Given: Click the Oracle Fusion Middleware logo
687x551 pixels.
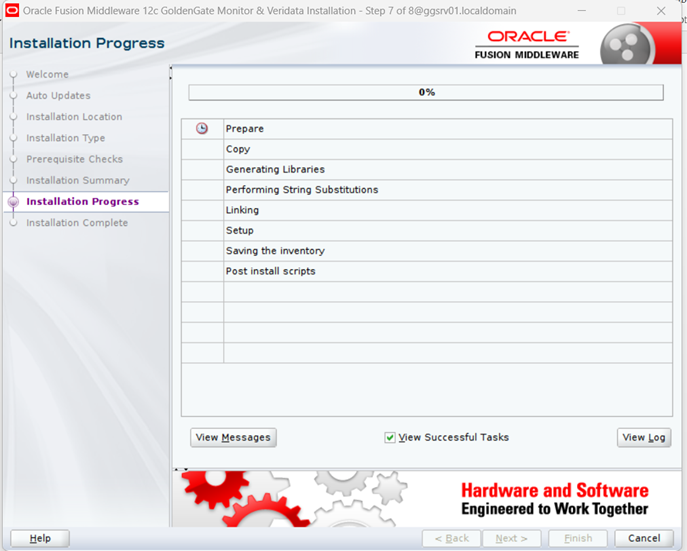Looking at the screenshot, I should (x=526, y=45).
